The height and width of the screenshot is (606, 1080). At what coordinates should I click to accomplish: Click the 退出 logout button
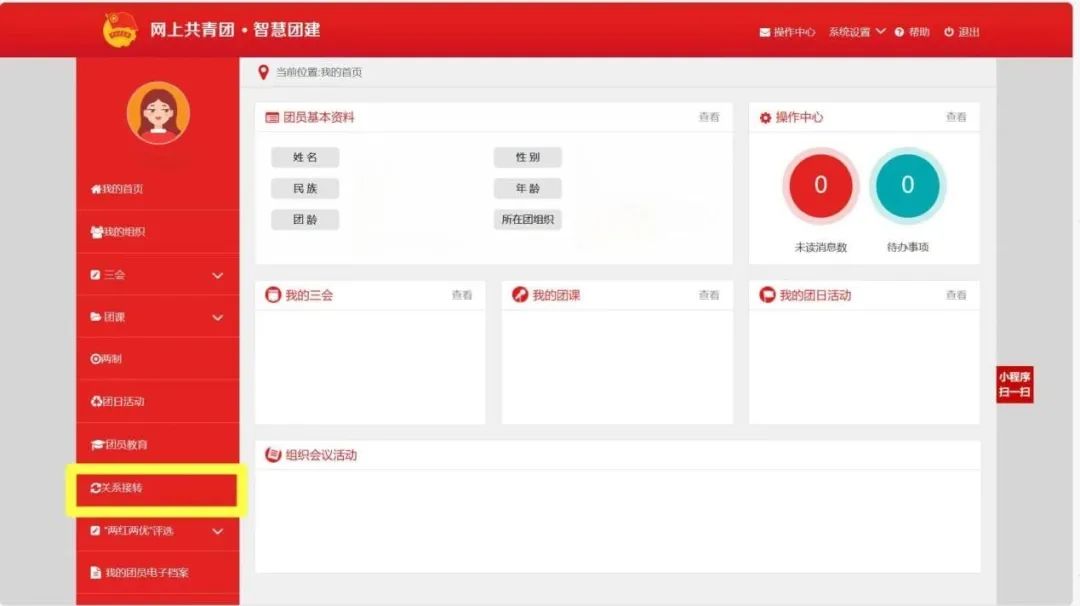click(x=962, y=32)
